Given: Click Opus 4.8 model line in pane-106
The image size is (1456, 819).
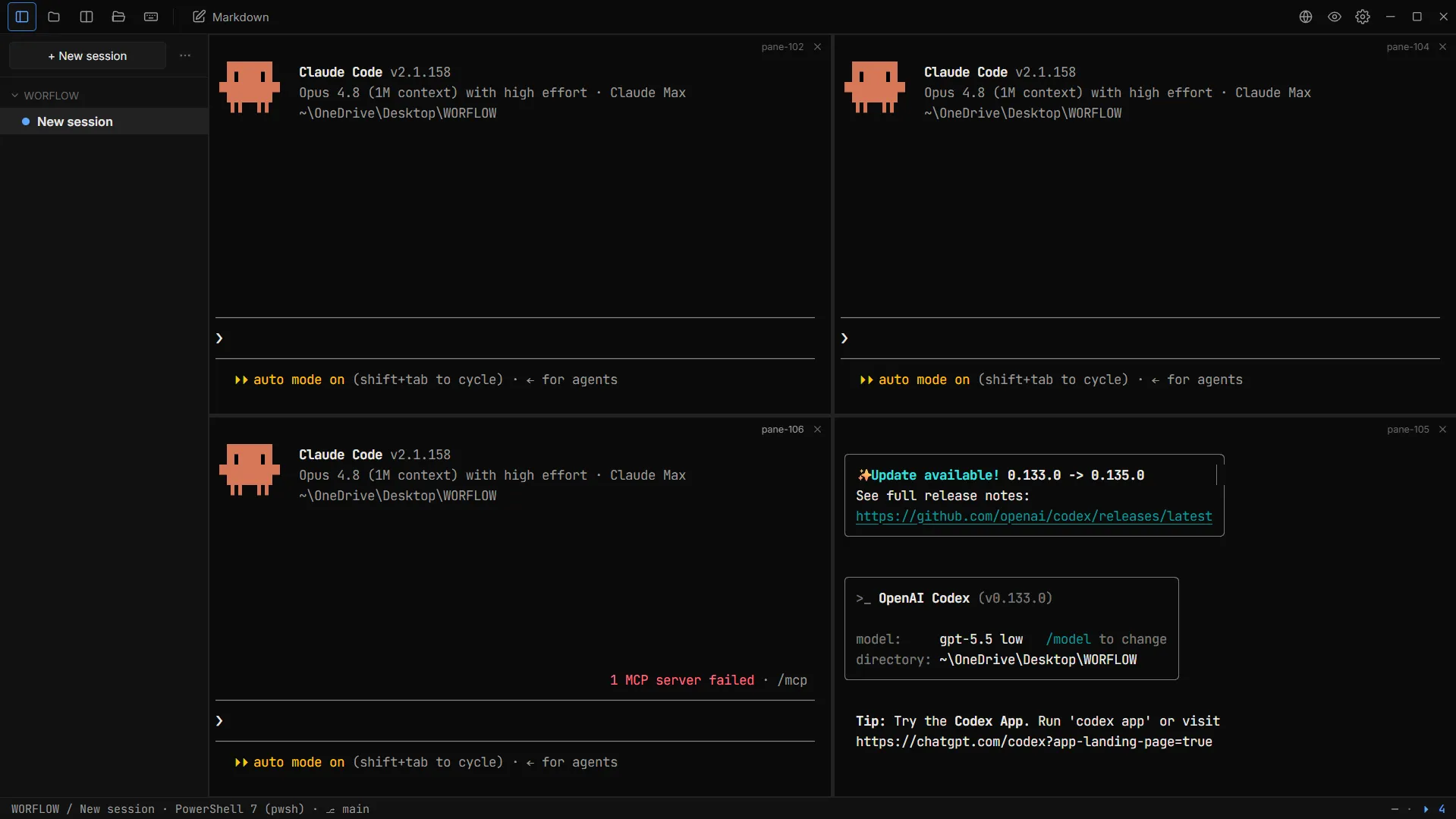Looking at the screenshot, I should [x=492, y=475].
